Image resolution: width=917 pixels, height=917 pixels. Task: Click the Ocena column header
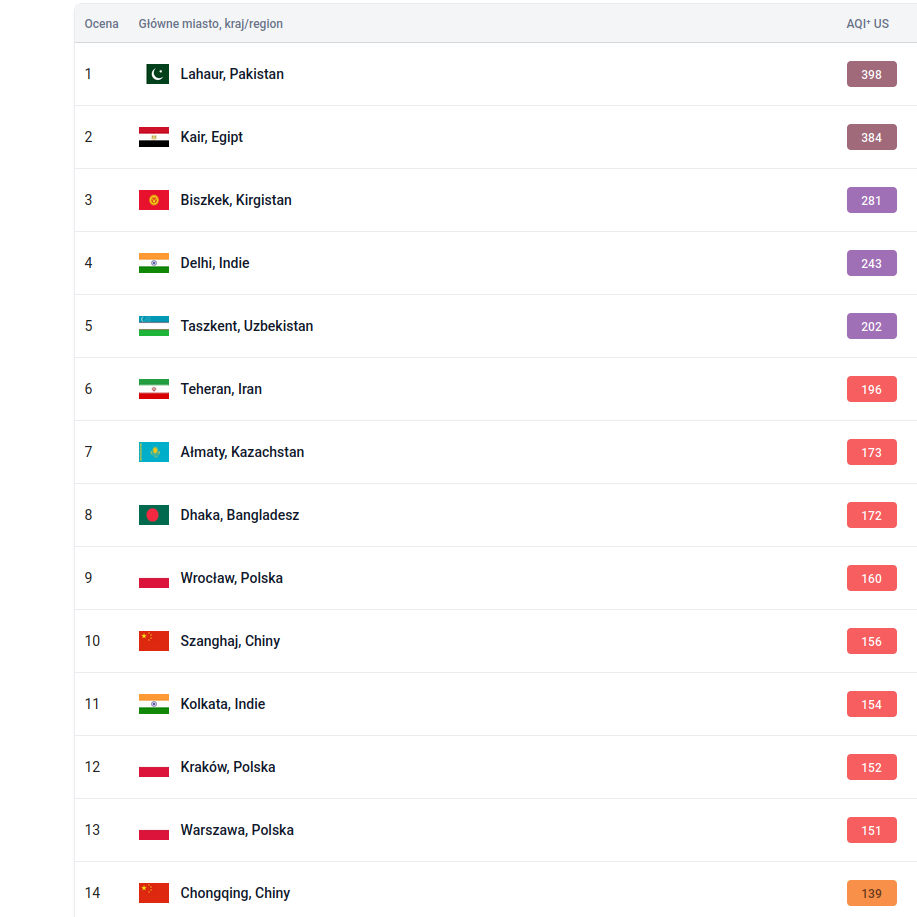(101, 24)
